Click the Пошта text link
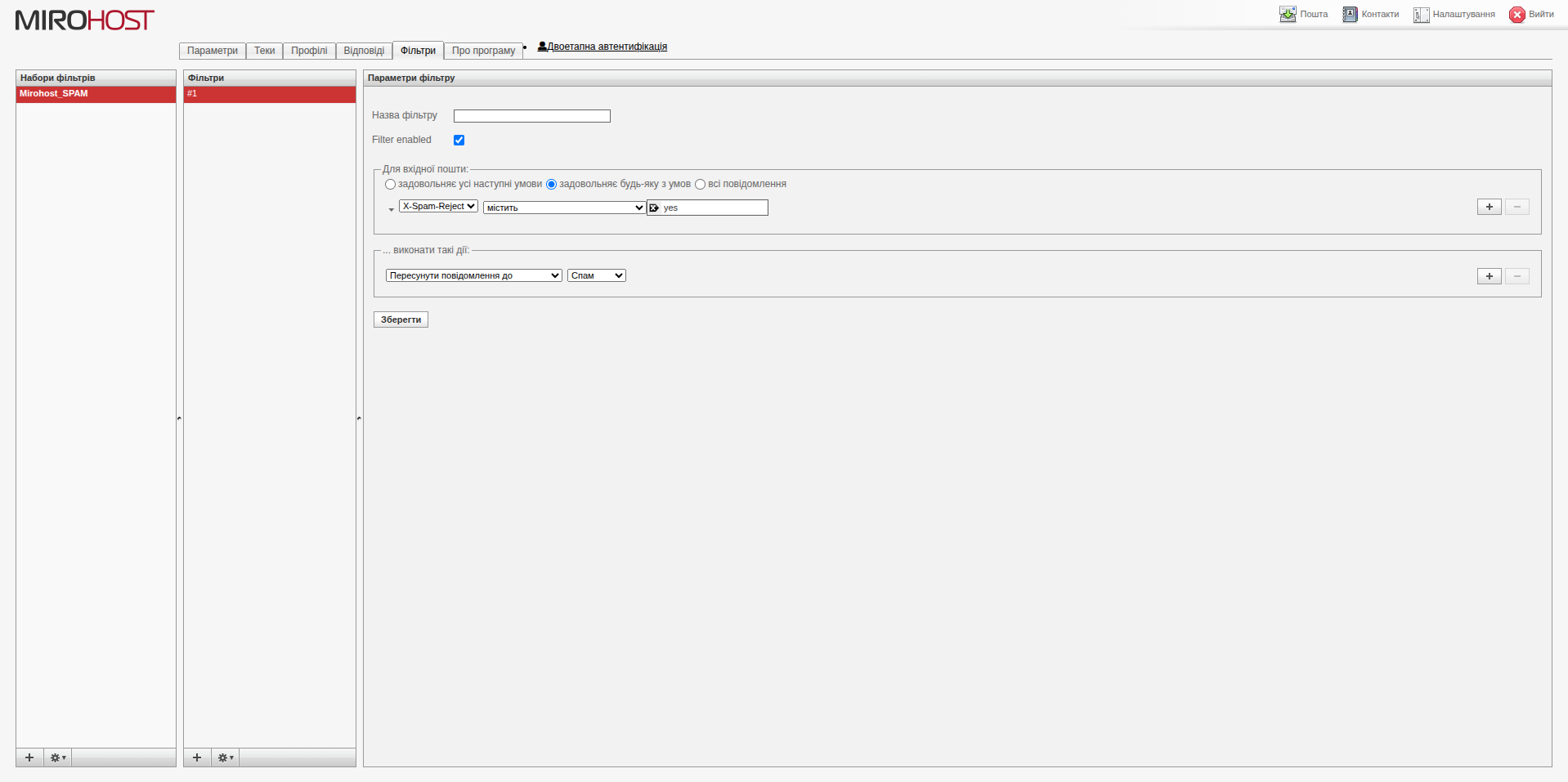The height and width of the screenshot is (782, 1568). [x=1314, y=14]
